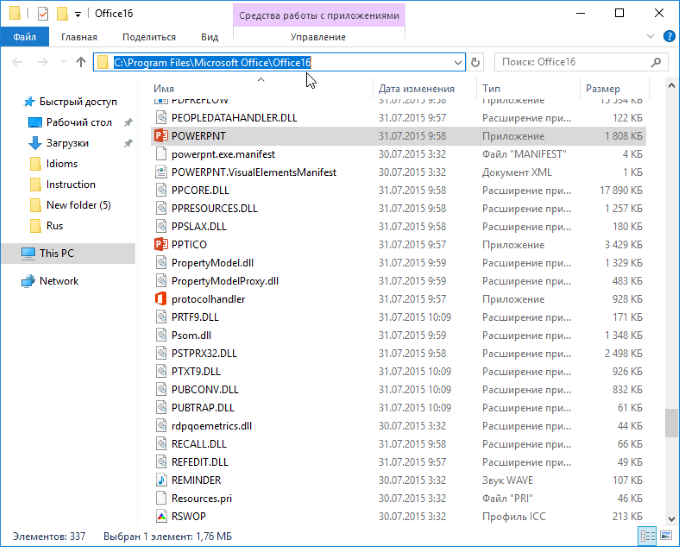The image size is (680, 547).
Task: Click the protocolhandler Office icon
Action: [161, 299]
